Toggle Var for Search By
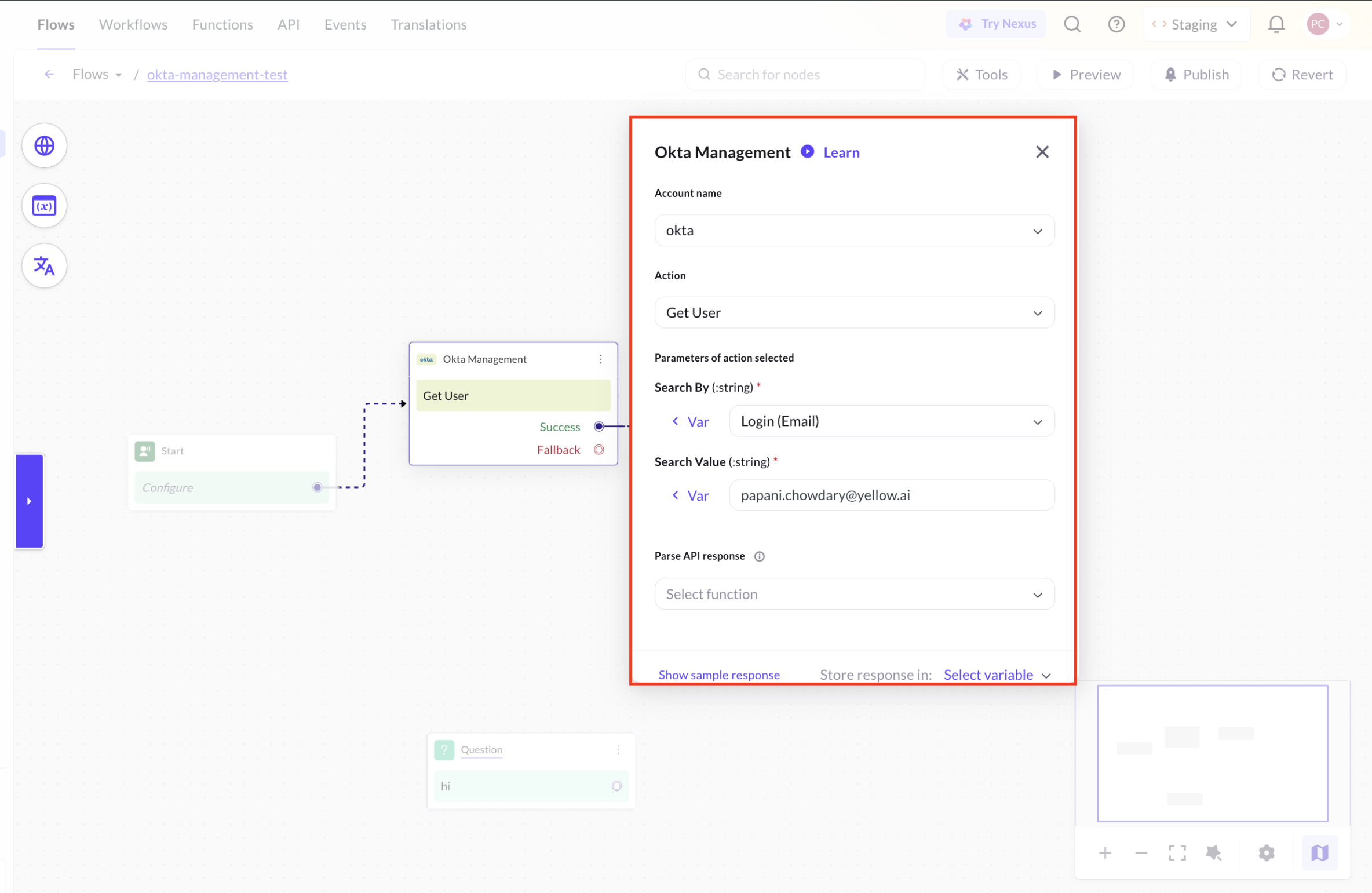1372x893 pixels. (690, 422)
